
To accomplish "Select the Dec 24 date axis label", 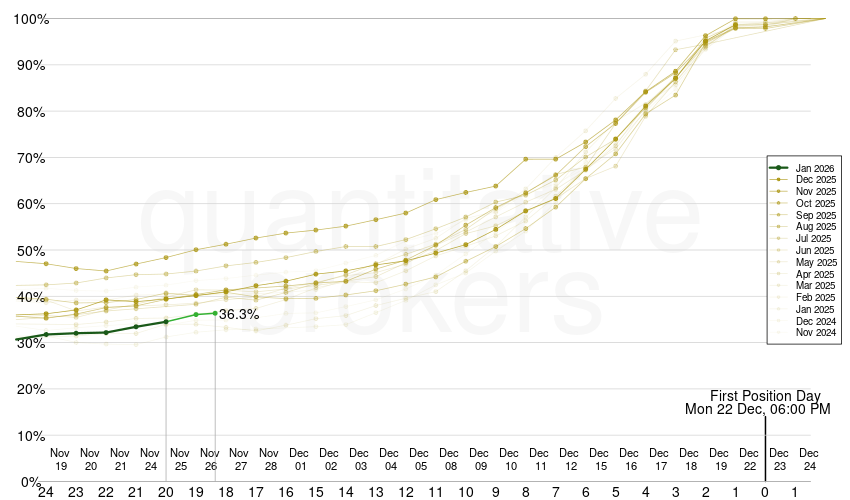I will point(809,459).
